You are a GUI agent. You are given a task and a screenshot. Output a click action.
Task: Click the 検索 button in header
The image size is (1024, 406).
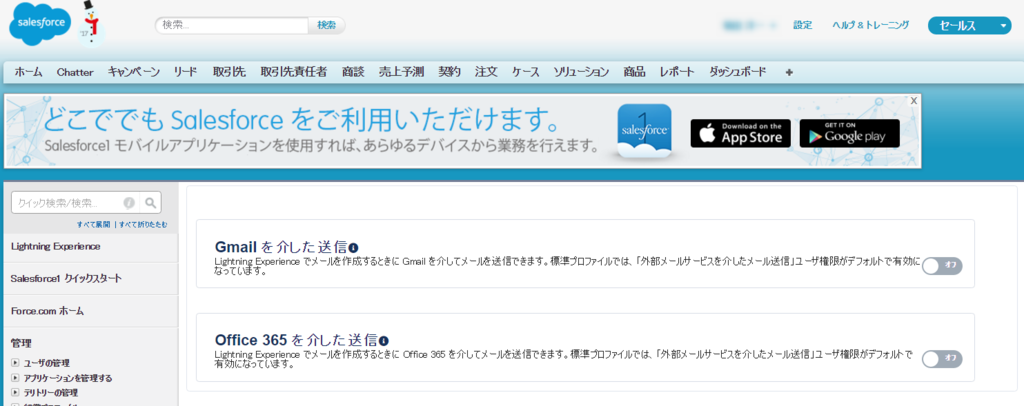pyautogui.click(x=327, y=25)
